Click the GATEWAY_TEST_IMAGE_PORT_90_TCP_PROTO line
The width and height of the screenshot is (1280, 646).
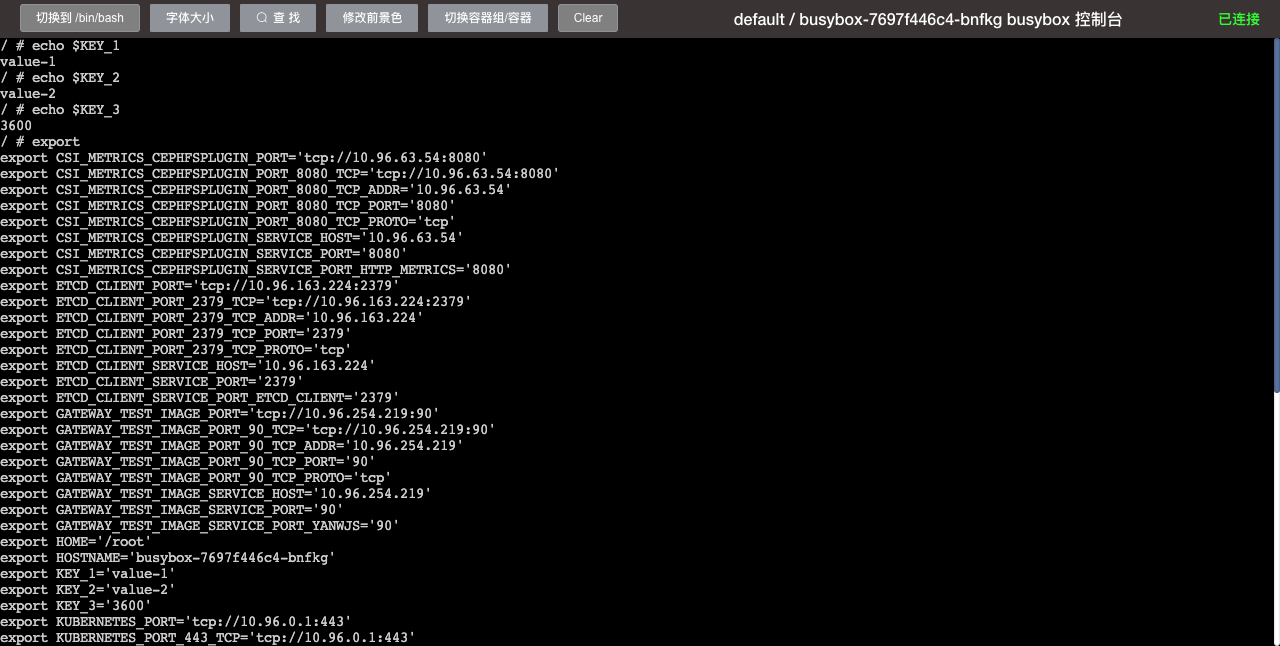pyautogui.click(x=196, y=478)
